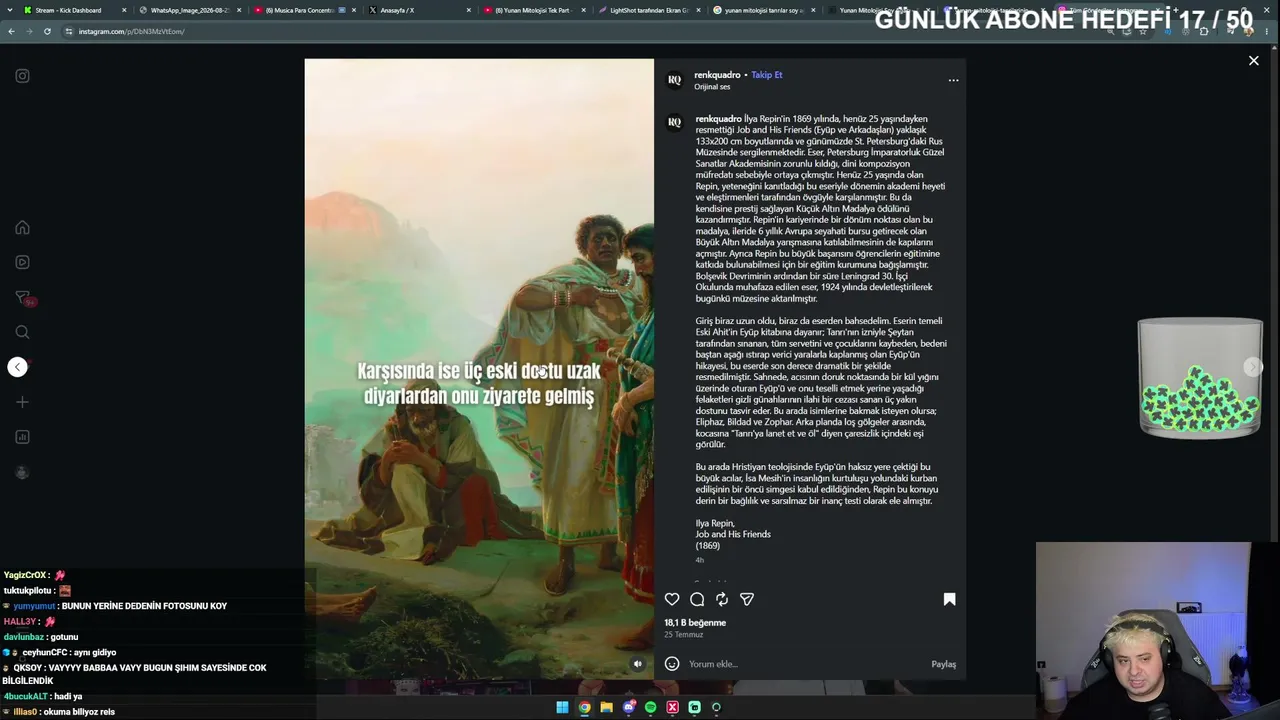1280x720 pixels.
Task: View the 18,1 B beğenme likes list
Action: pos(695,623)
